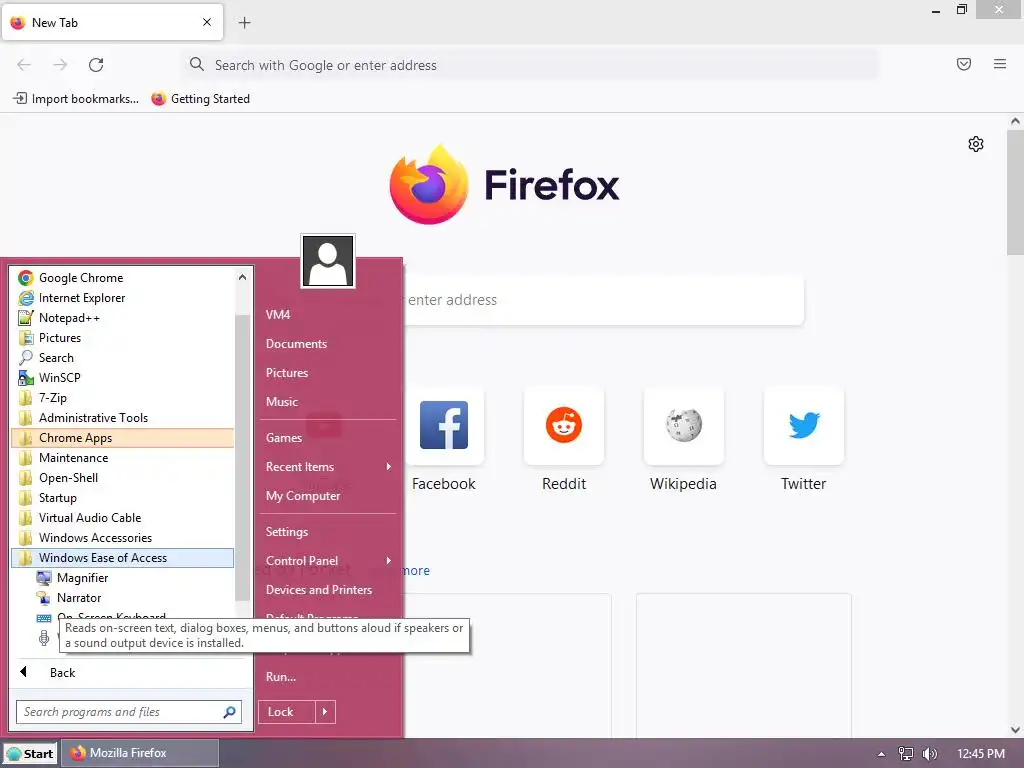Screen dimensions: 1024x768
Task: Collapse the Windows Ease of Access folder
Action: (122, 558)
